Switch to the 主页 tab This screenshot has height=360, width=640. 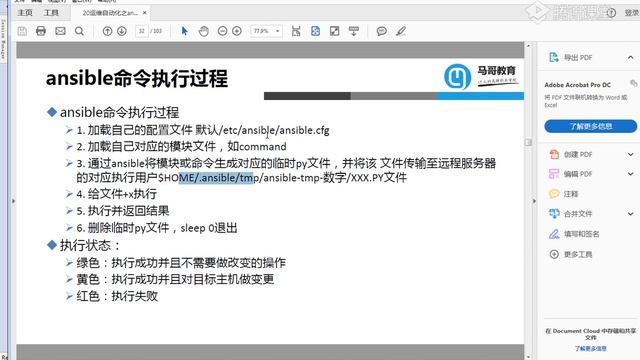(25, 13)
